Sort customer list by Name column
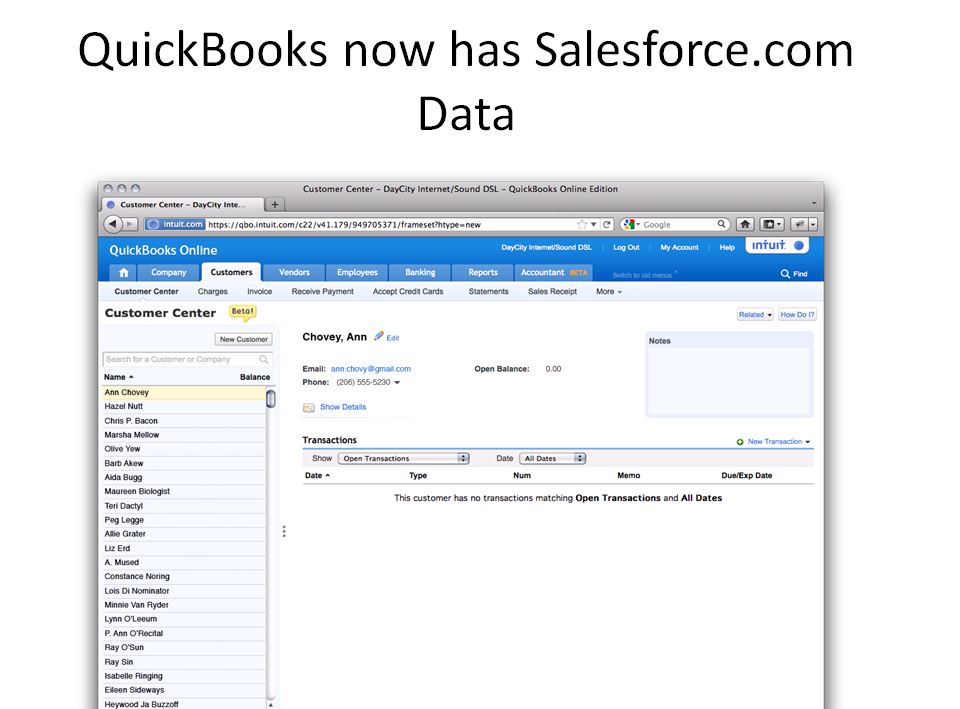The width and height of the screenshot is (960, 709). coord(118,377)
